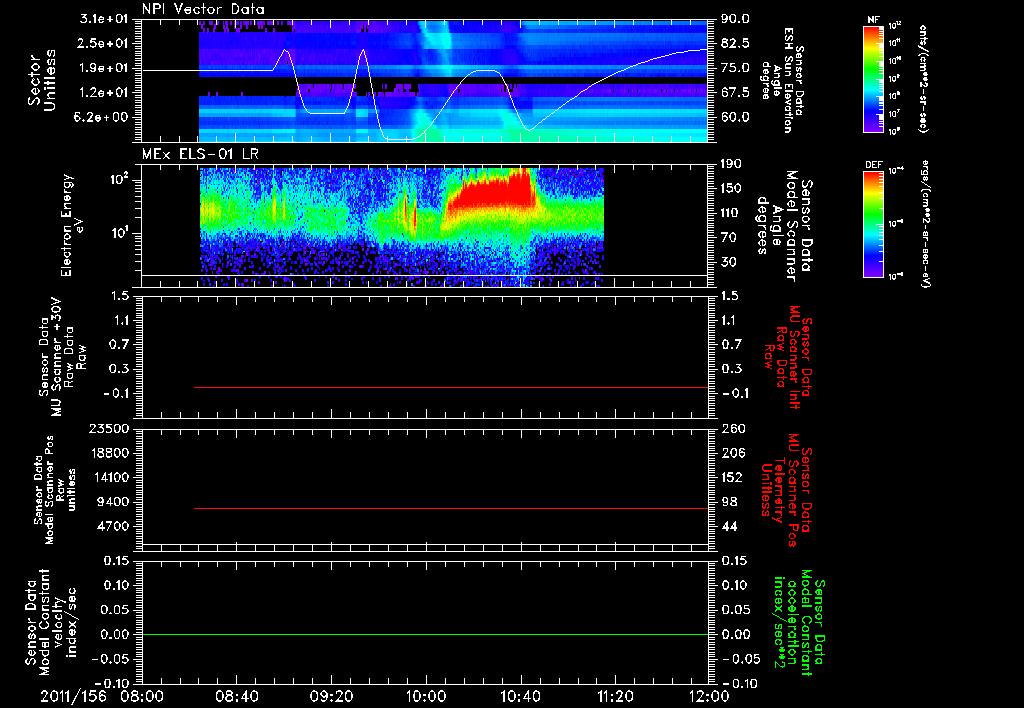
Task: Click the "10:40" time tick label
Action: click(x=520, y=696)
